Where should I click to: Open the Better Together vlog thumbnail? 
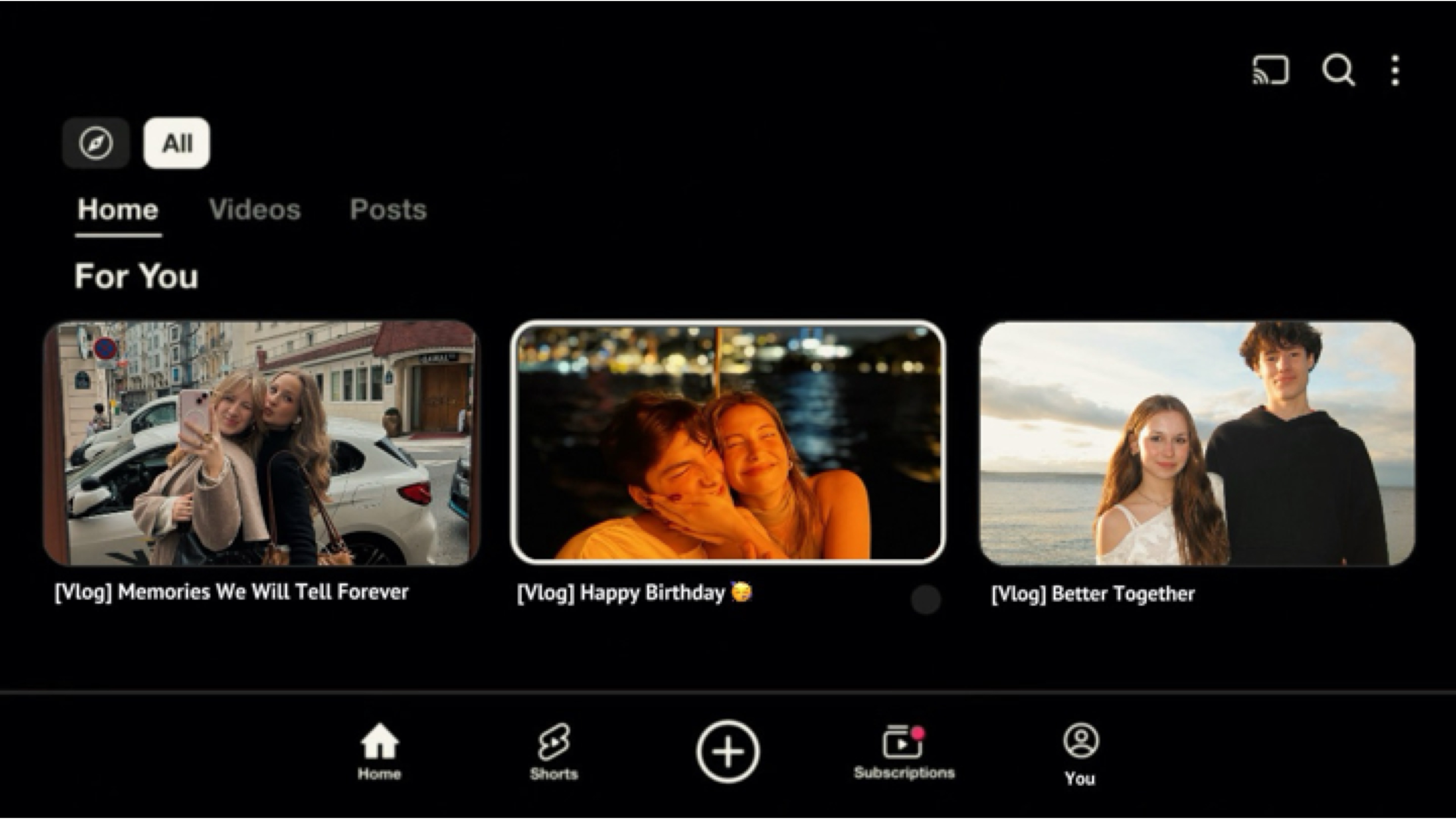(1197, 443)
